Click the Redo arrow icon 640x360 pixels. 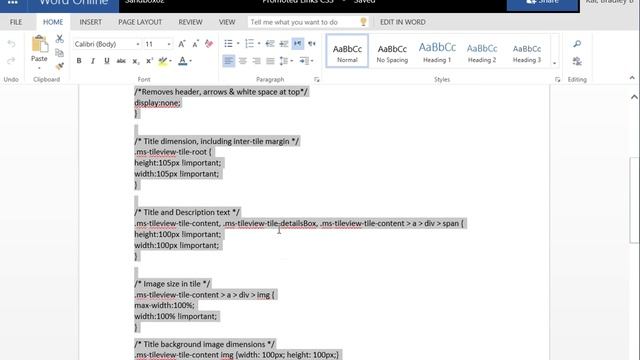tap(11, 61)
